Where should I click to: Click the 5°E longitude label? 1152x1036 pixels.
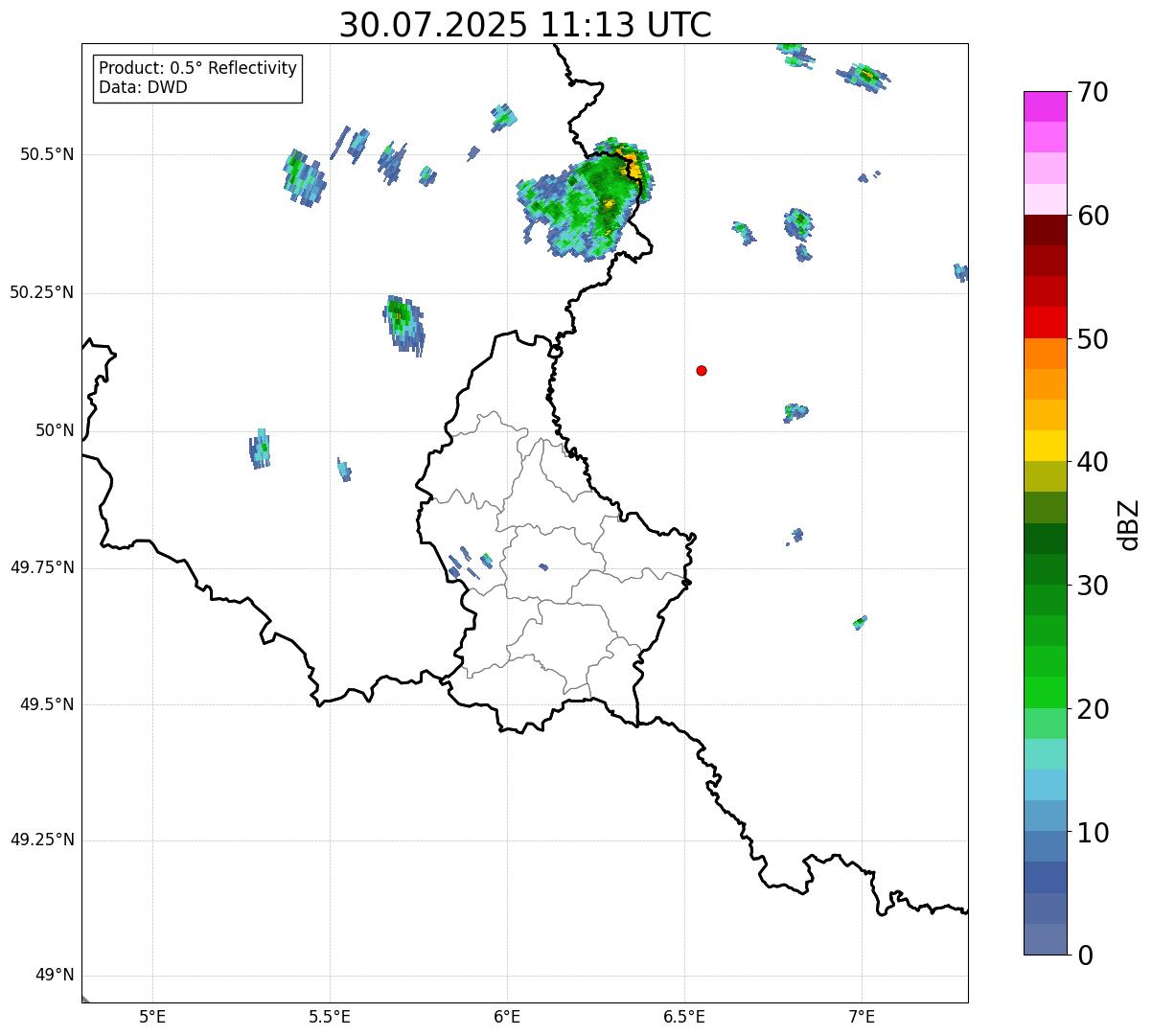pos(152,1016)
